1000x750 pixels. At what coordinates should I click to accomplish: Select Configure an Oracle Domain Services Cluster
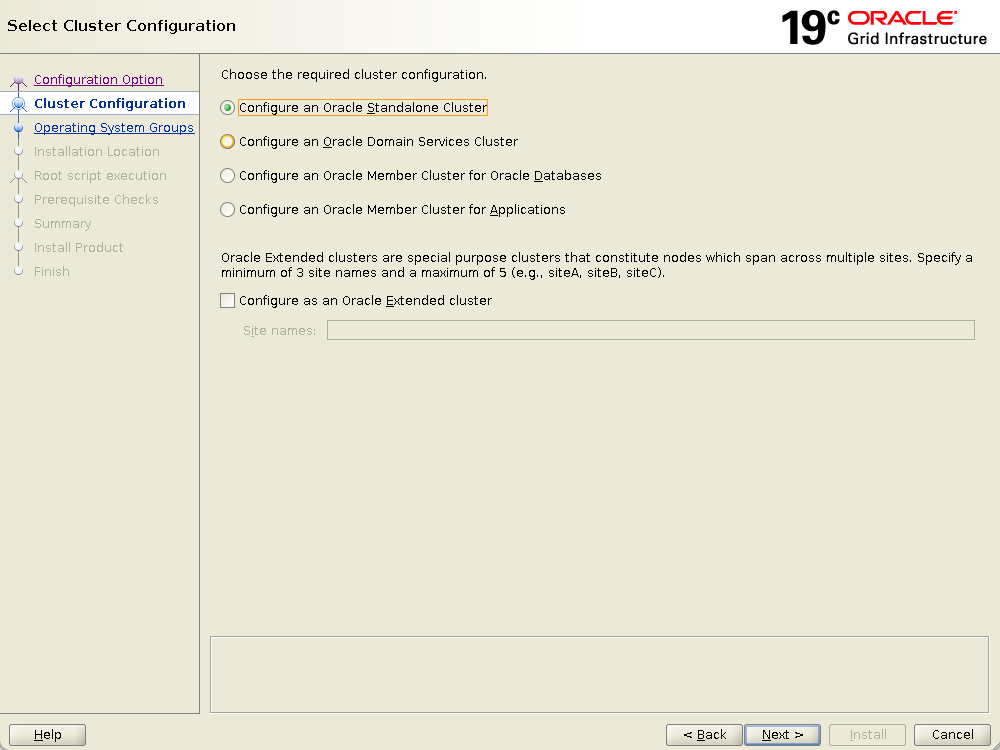[228, 142]
